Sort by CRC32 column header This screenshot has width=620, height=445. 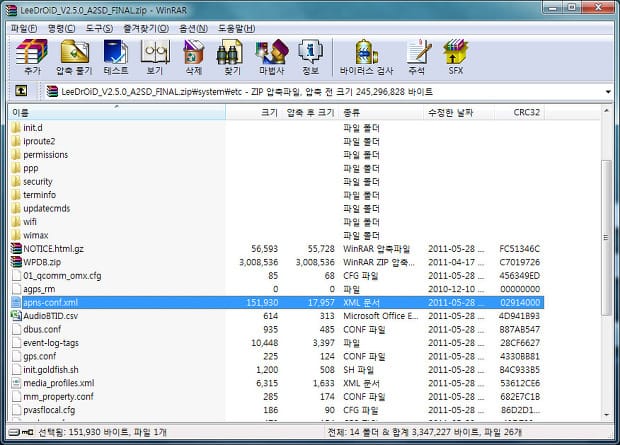click(x=519, y=112)
